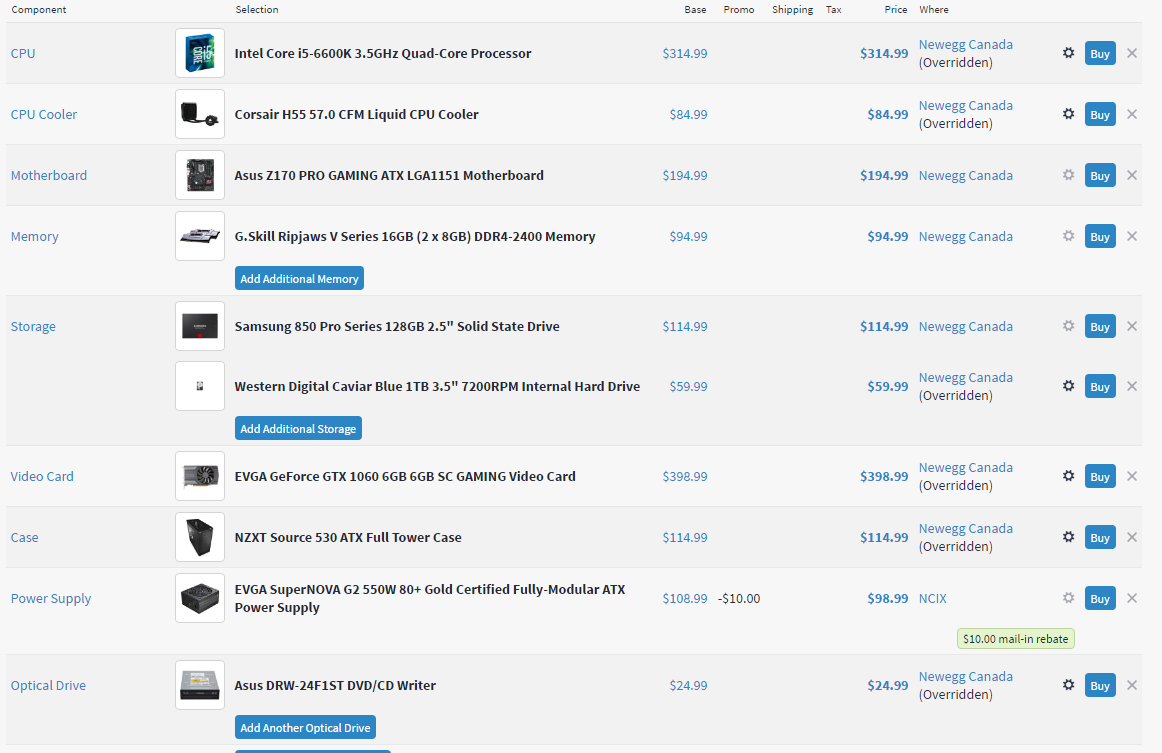Open Western Digital Caviar Blue 1TB product link
This screenshot has width=1162, height=753.
[x=437, y=386]
